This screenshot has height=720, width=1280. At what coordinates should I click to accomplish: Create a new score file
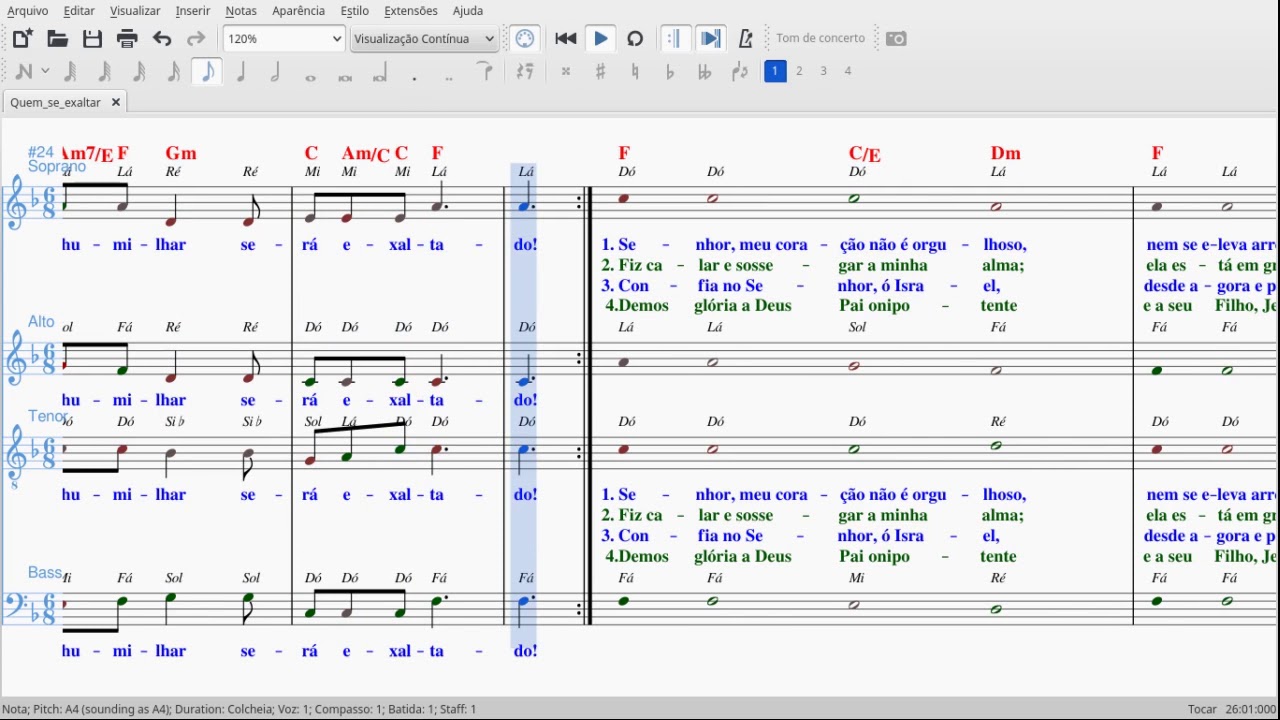pyautogui.click(x=23, y=39)
